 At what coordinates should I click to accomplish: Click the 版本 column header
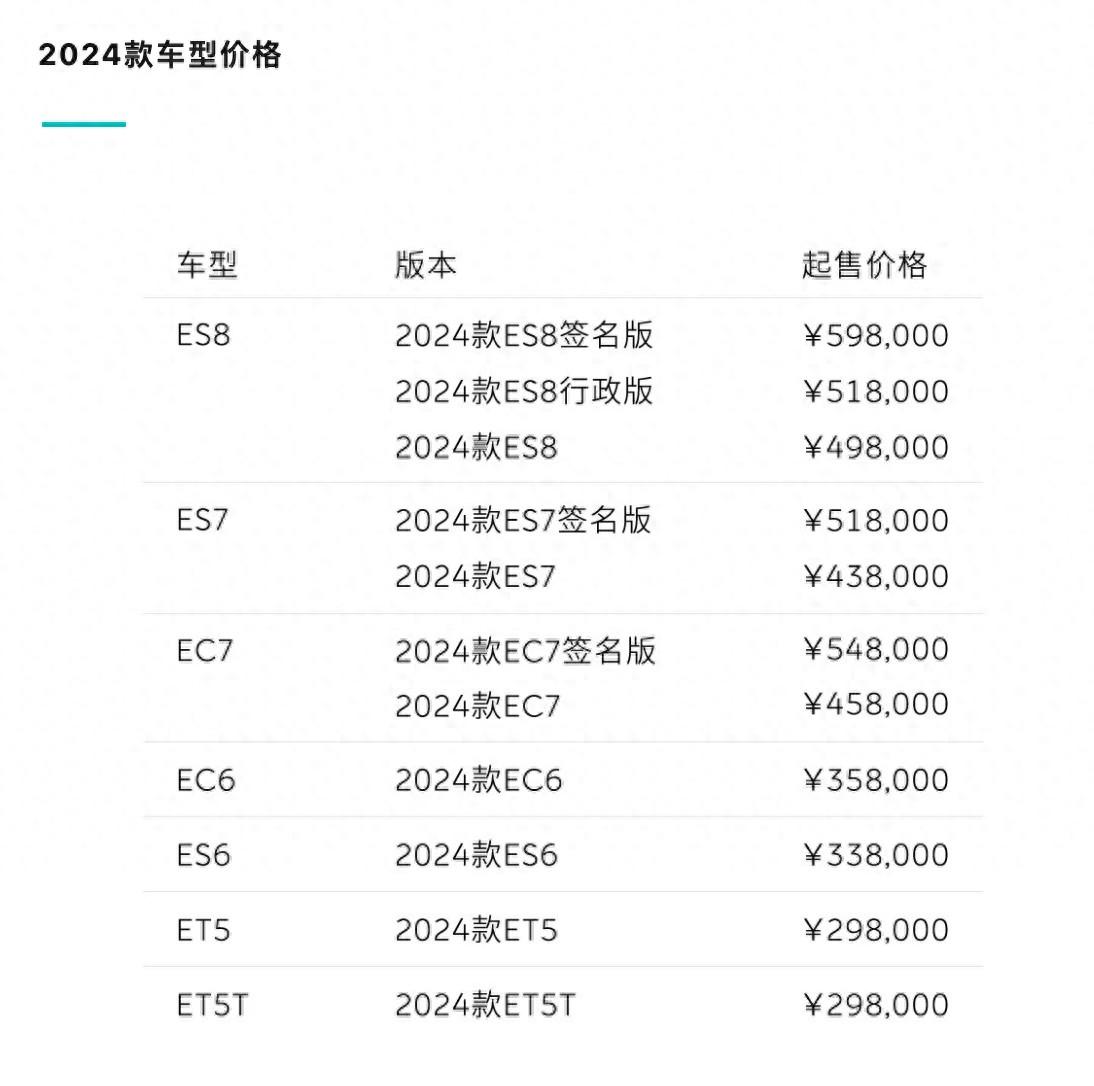tap(426, 265)
